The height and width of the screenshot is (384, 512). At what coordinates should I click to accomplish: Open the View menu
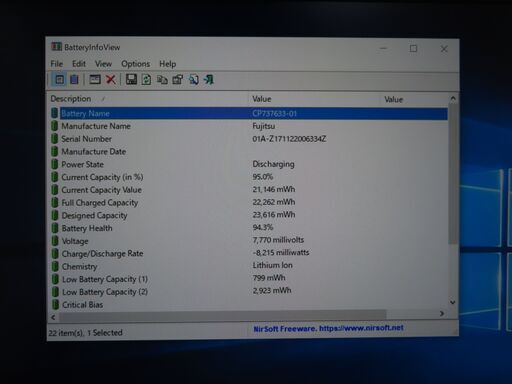(x=103, y=64)
